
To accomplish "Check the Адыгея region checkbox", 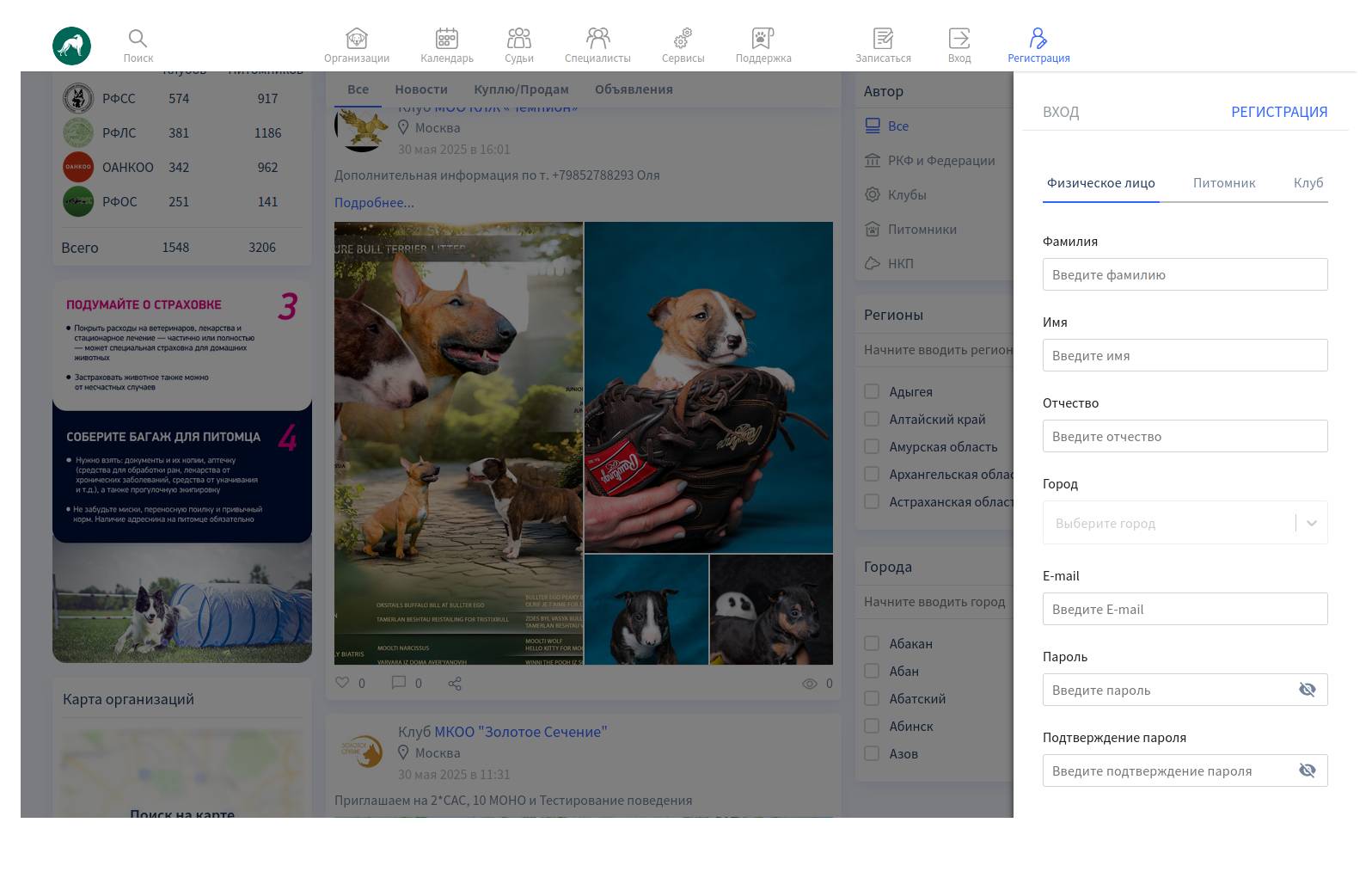I will pyautogui.click(x=872, y=391).
